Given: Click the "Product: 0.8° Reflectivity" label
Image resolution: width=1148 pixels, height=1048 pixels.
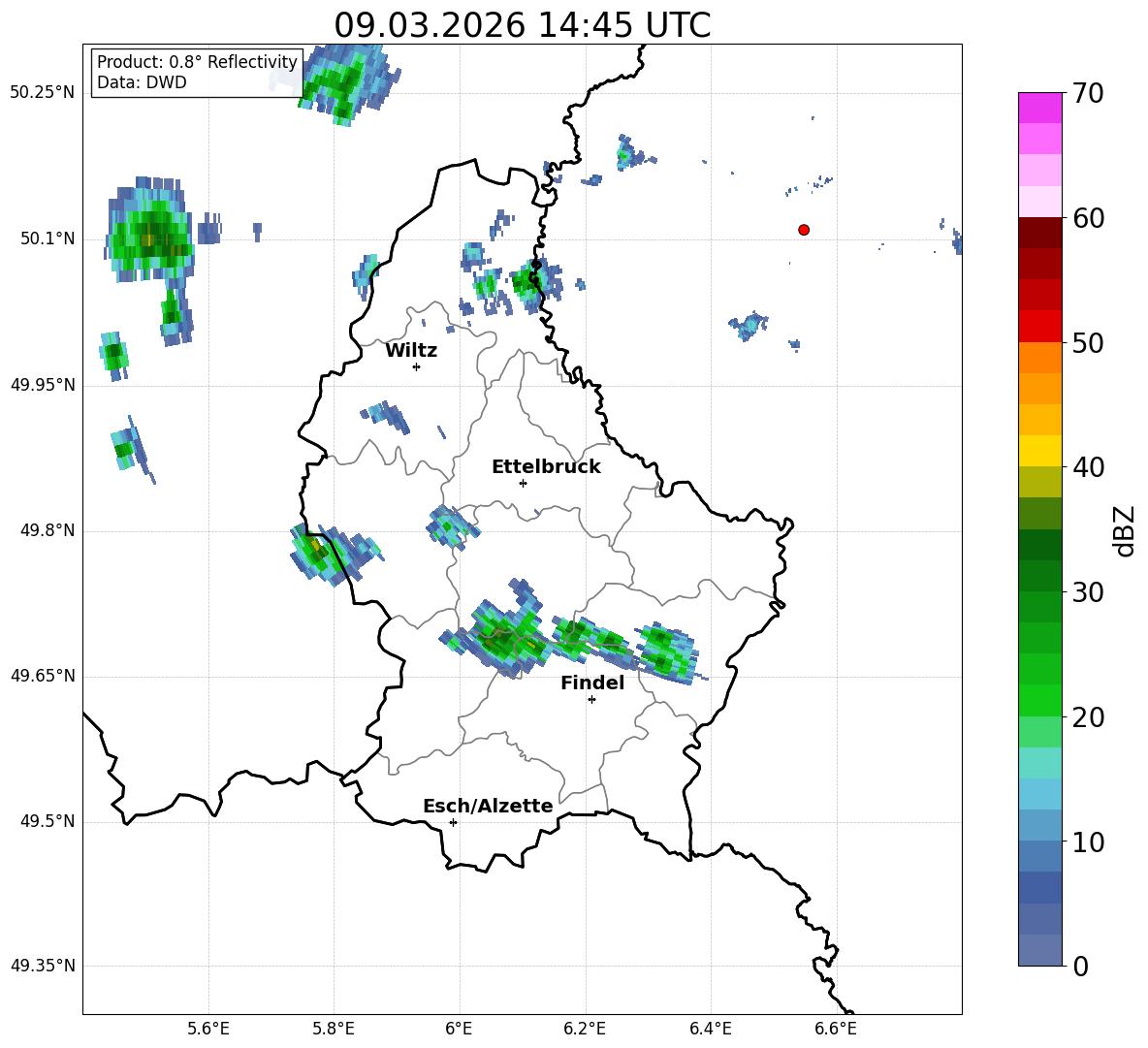Looking at the screenshot, I should point(197,61).
